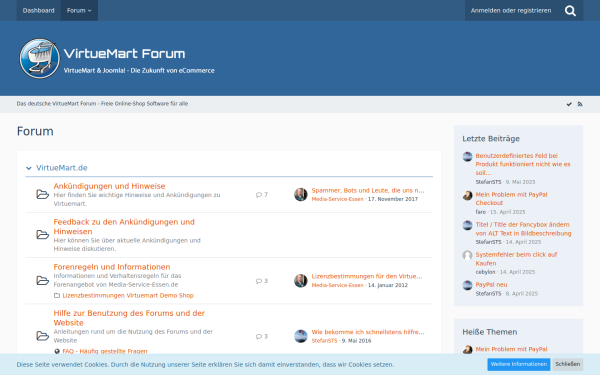Open the search magnifier icon
Image resolution: width=600 pixels, height=375 pixels.
click(x=570, y=11)
